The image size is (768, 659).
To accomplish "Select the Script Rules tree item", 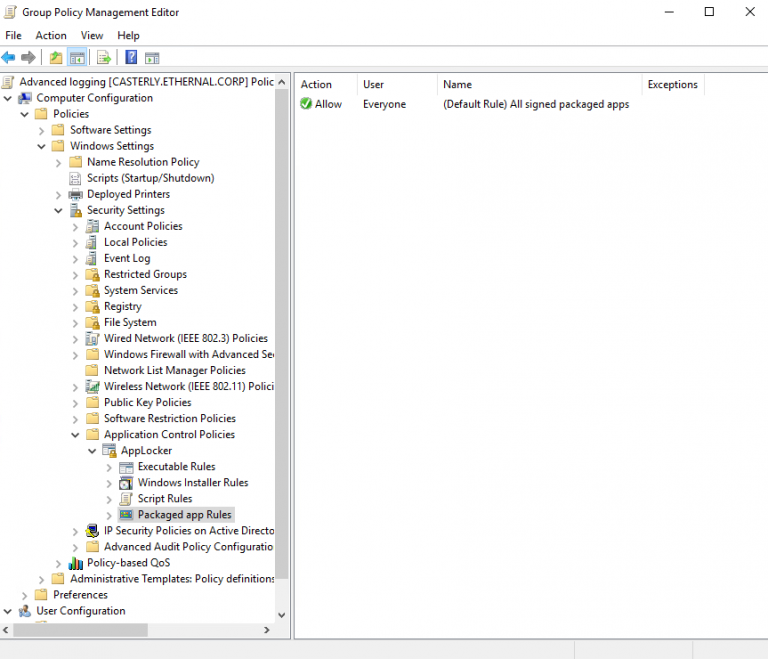I will click(x=164, y=499).
